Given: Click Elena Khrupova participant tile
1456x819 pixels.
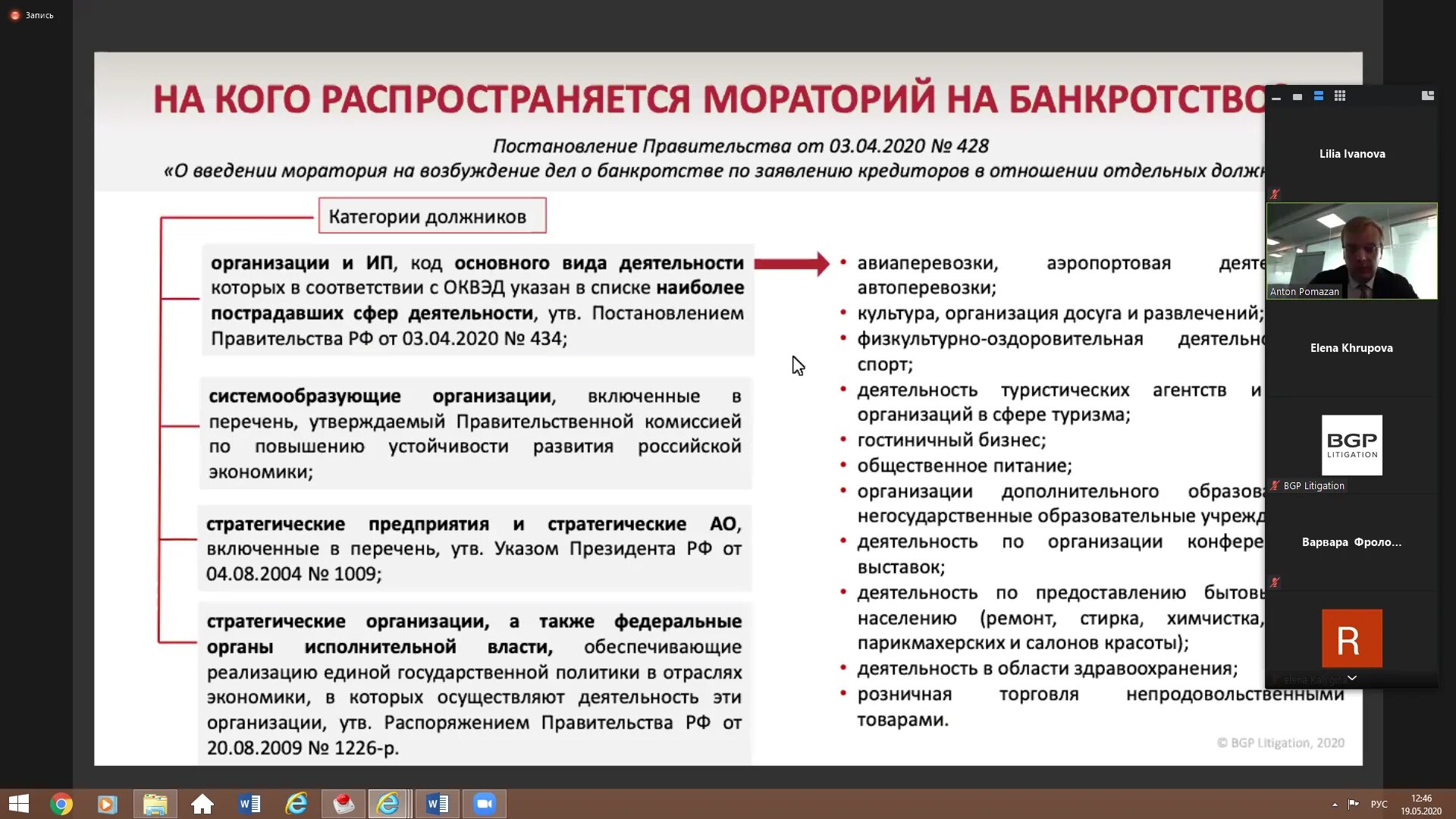Looking at the screenshot, I should (x=1351, y=348).
